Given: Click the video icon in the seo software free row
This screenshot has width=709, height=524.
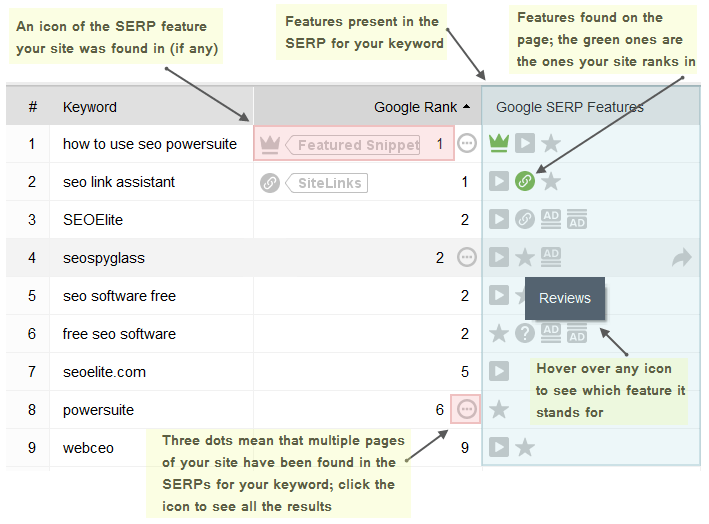Looking at the screenshot, I should 499,295.
